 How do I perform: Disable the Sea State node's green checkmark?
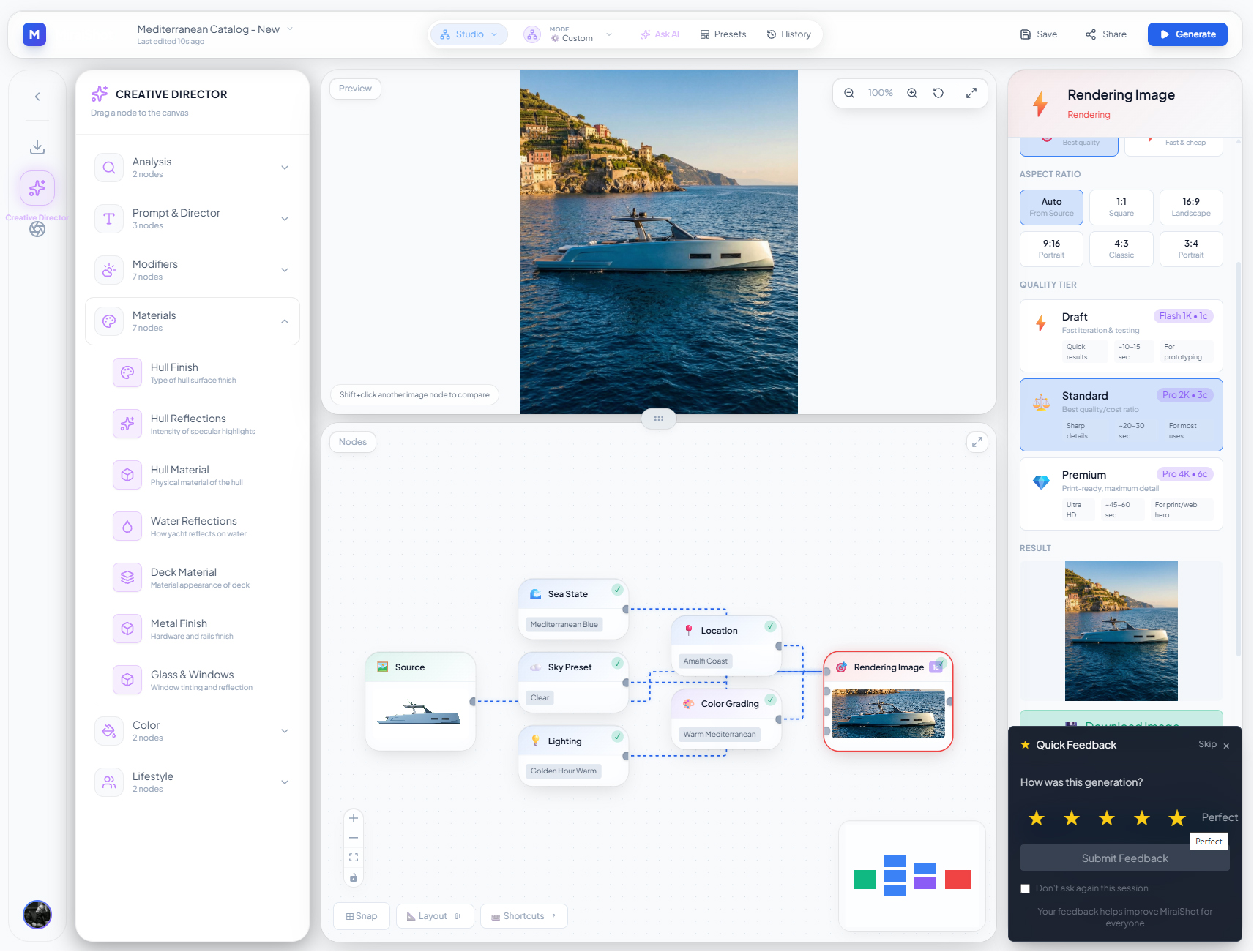617,591
